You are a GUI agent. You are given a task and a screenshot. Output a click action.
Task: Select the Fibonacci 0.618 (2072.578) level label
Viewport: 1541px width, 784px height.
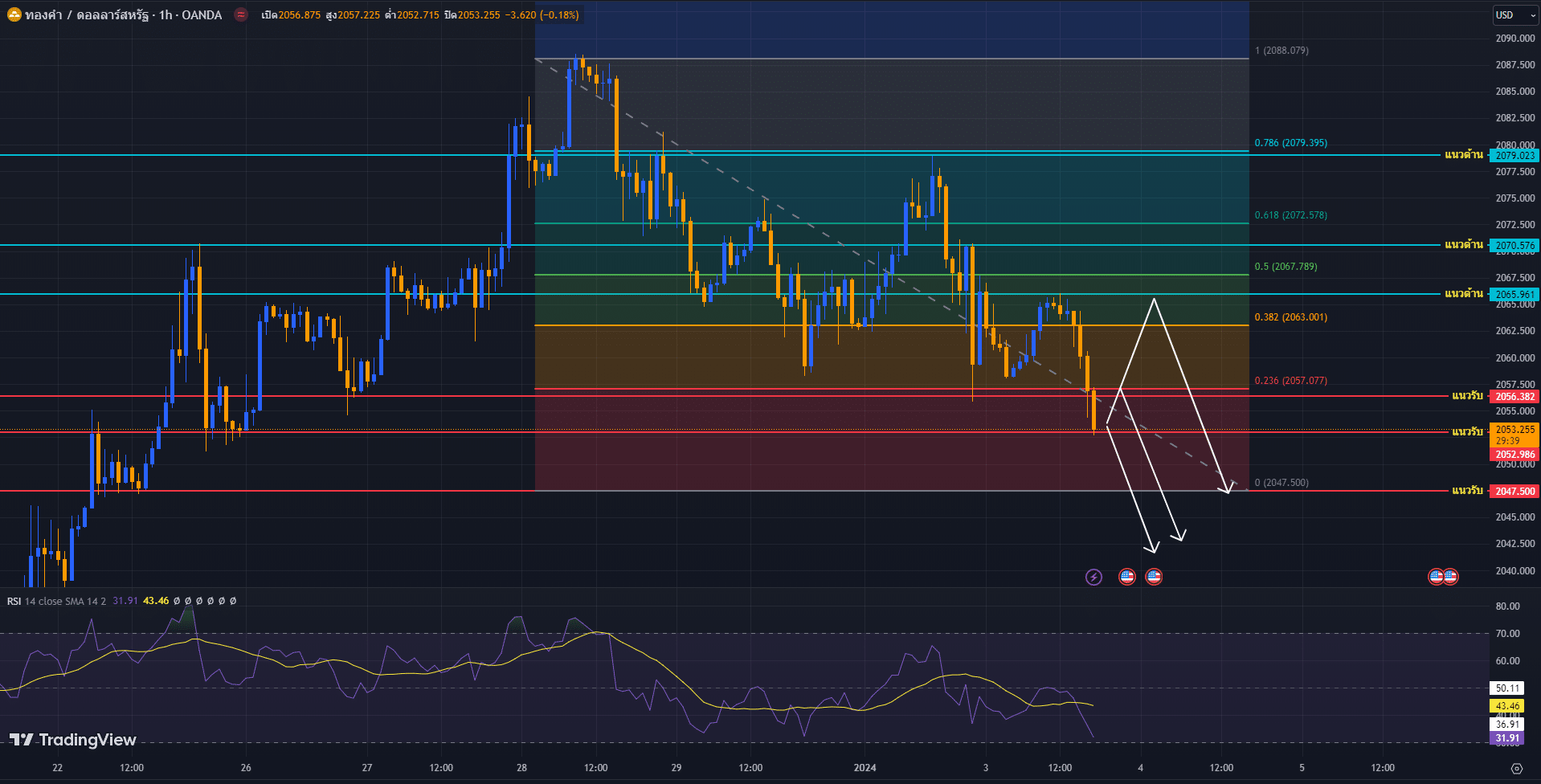pos(1290,215)
